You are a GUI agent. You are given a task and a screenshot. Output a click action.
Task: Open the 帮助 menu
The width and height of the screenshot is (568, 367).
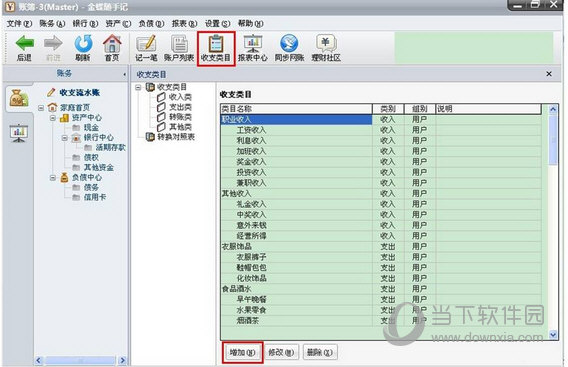pos(250,24)
